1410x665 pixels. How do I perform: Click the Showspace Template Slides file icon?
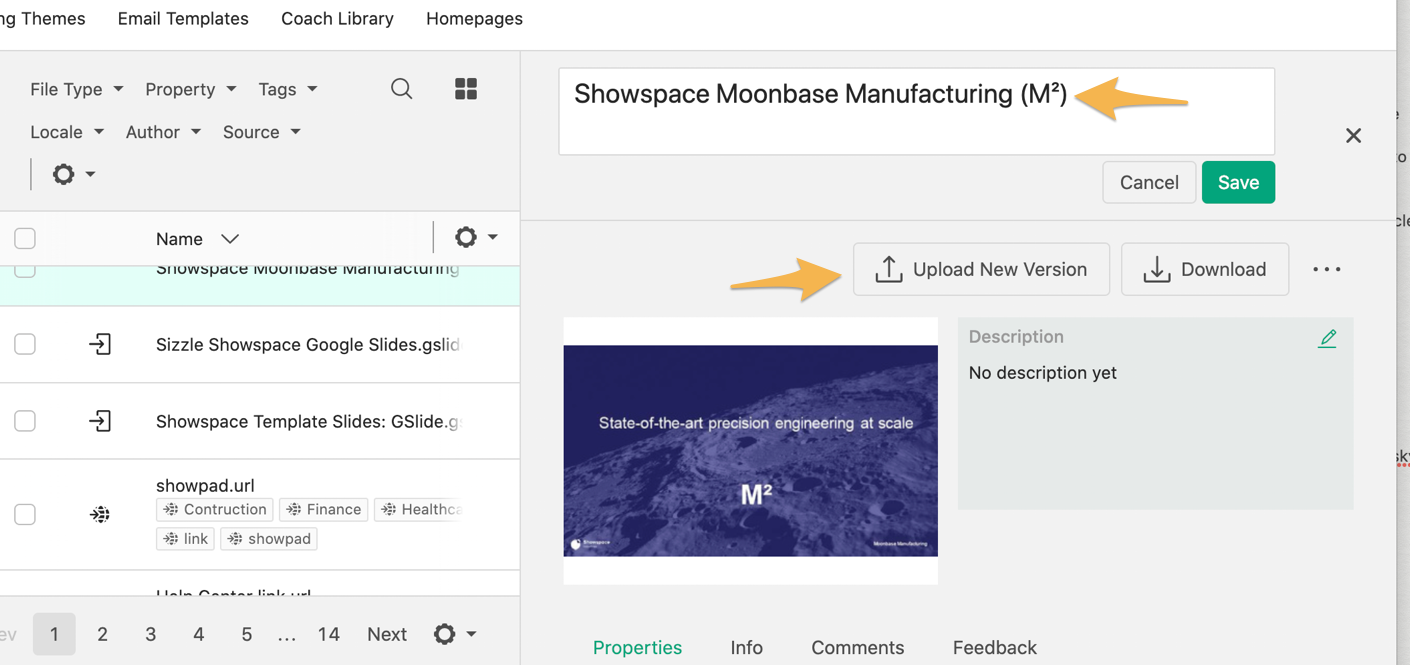click(100, 421)
